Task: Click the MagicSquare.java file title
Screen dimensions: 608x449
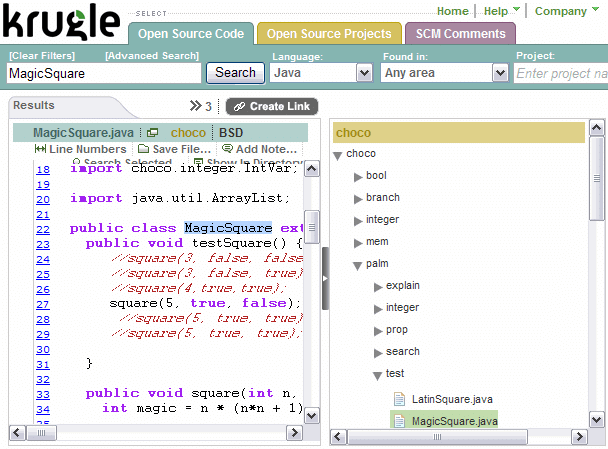Action: pos(83,133)
